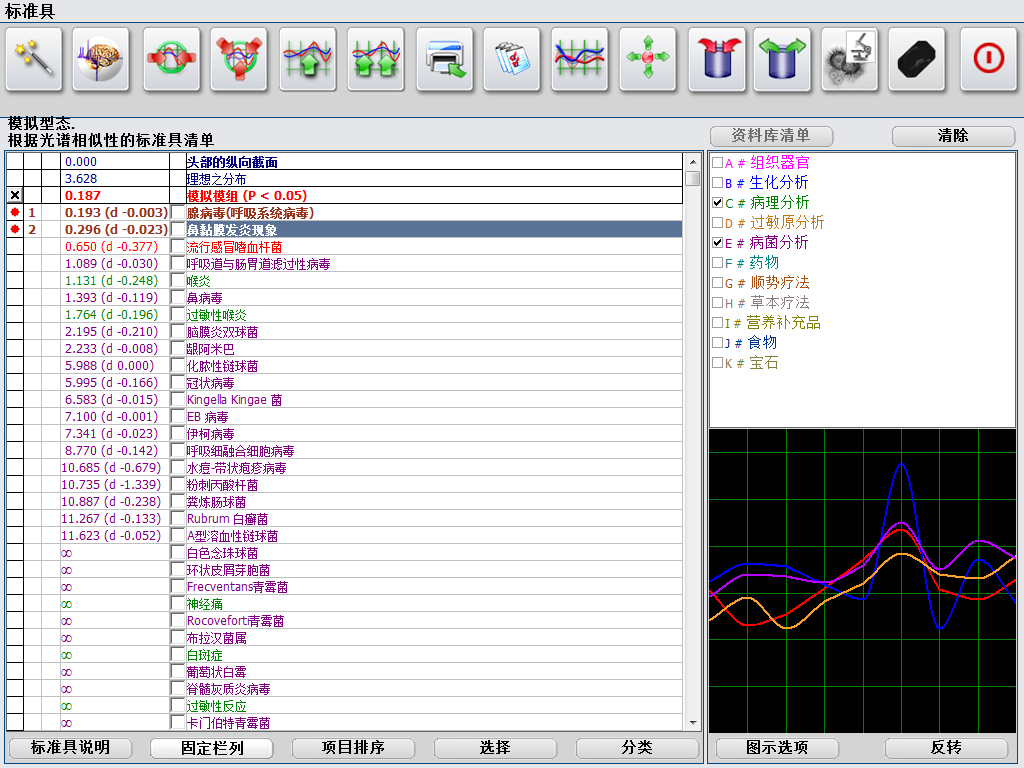Click the cylinder with red arrows icon
The height and width of the screenshot is (768, 1024).
click(717, 59)
